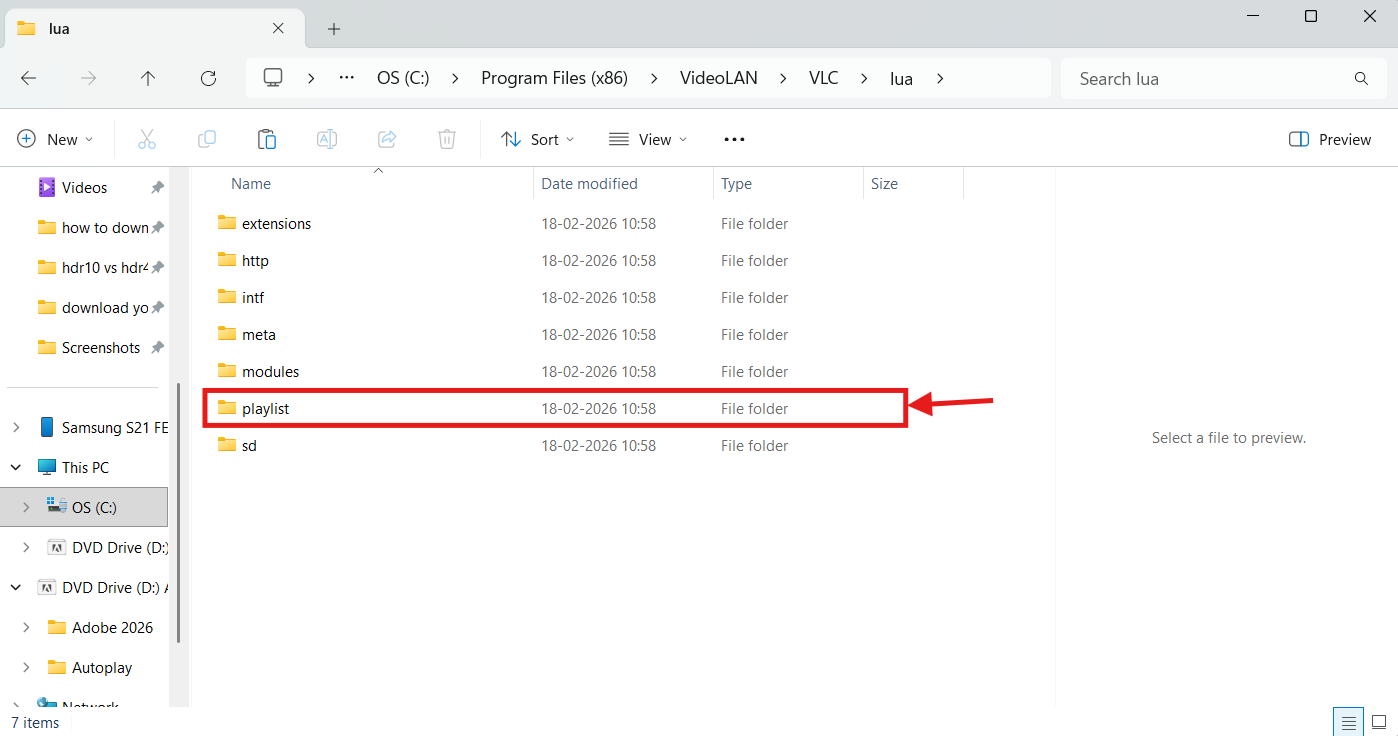The height and width of the screenshot is (736, 1398).
Task: Open the Sort dropdown
Action: pyautogui.click(x=537, y=139)
